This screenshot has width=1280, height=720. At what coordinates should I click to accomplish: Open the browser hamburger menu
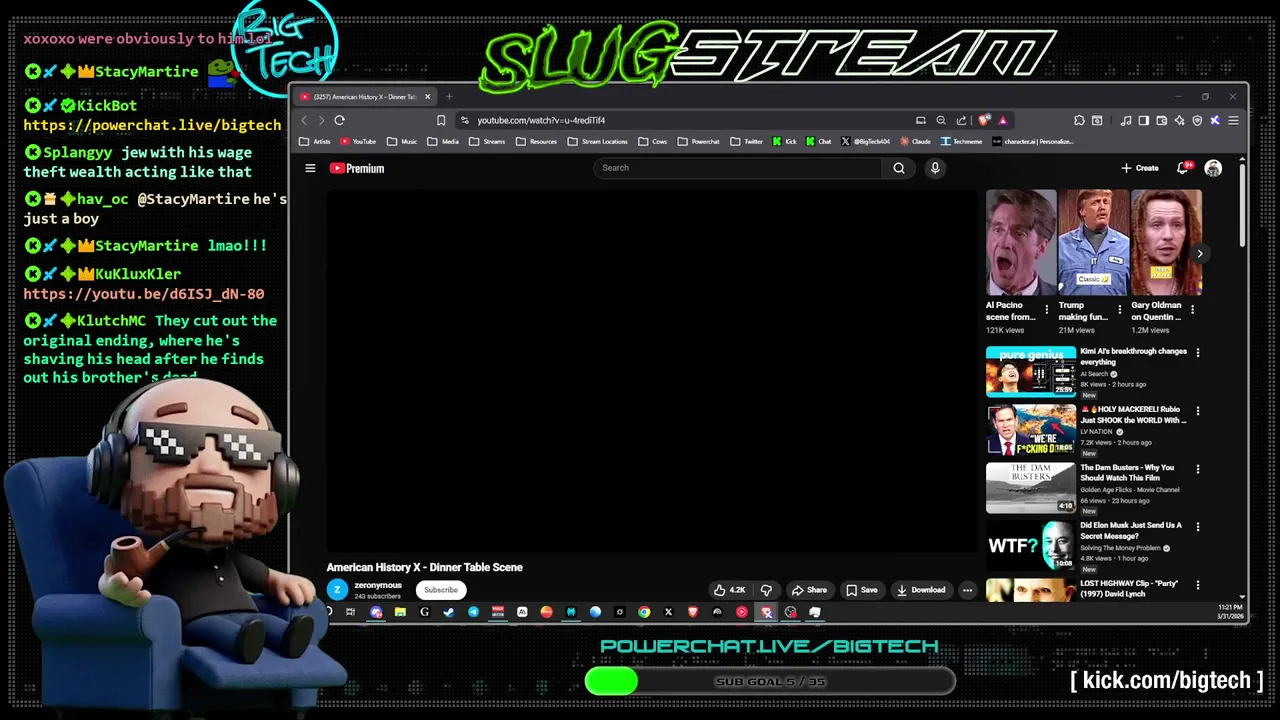click(x=1233, y=120)
